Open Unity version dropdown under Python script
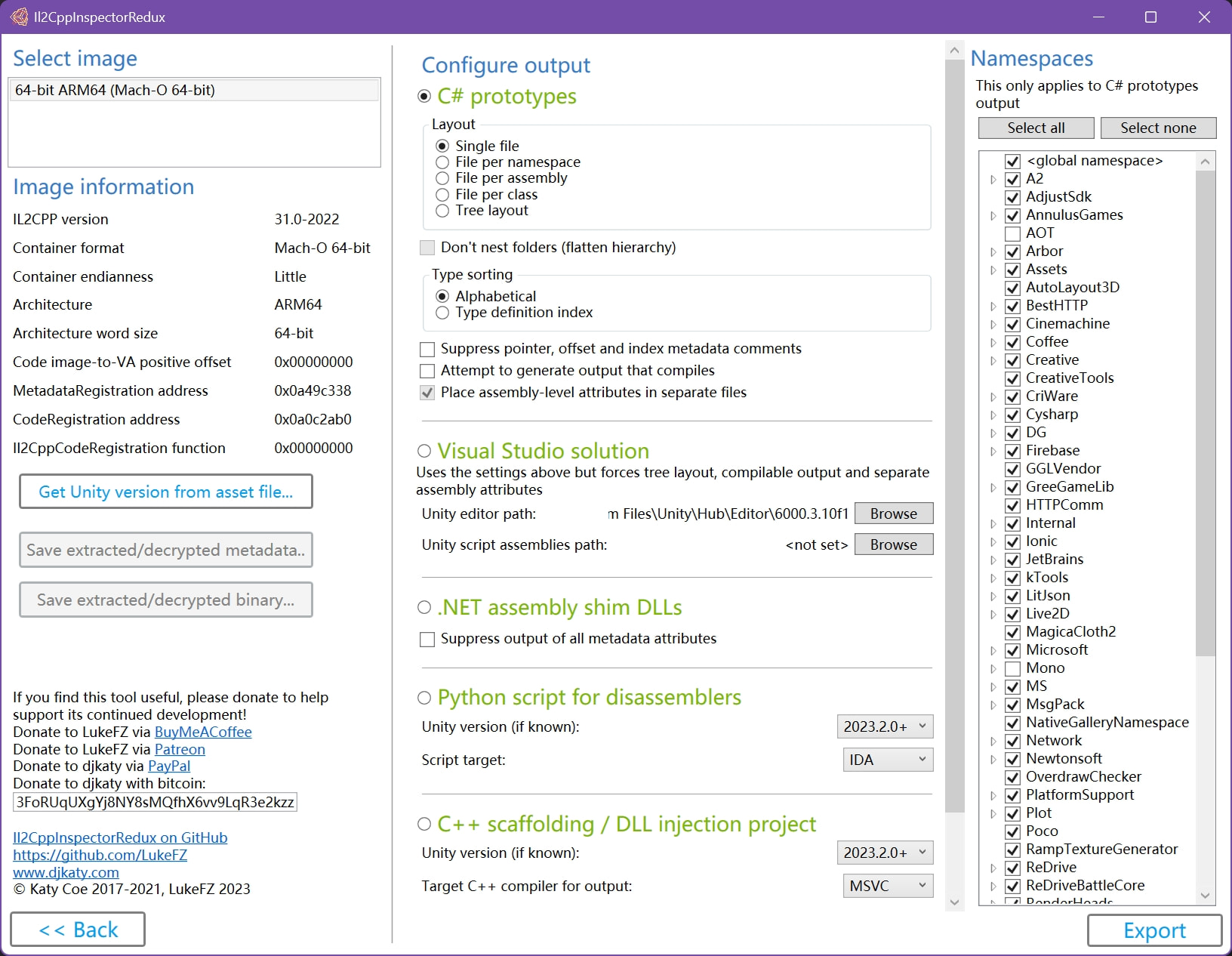This screenshot has height=956, width=1232. (885, 726)
